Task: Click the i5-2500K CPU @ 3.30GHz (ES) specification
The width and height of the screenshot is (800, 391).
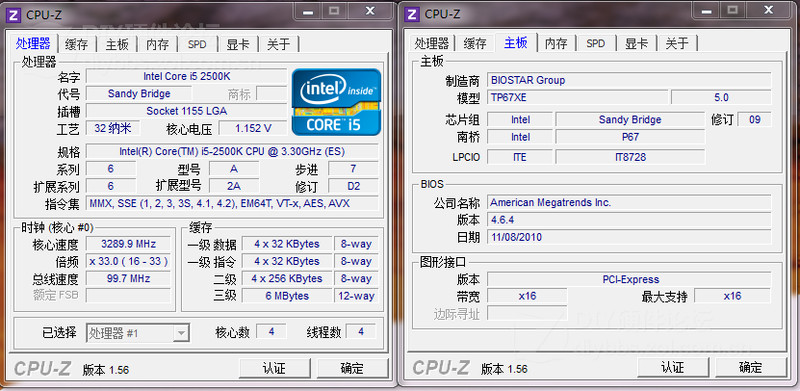Action: [232, 152]
